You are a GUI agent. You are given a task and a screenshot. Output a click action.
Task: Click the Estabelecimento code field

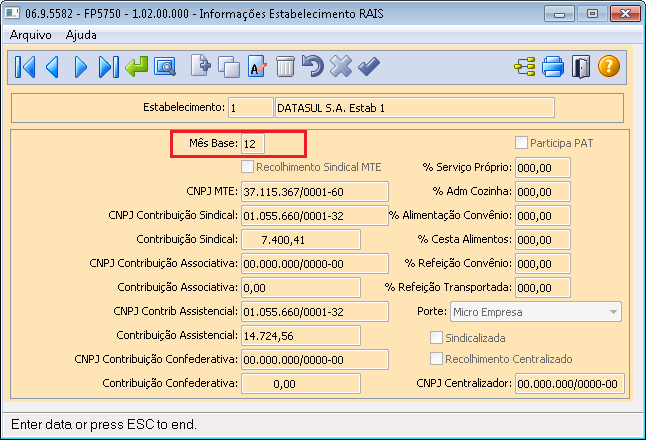coord(250,108)
